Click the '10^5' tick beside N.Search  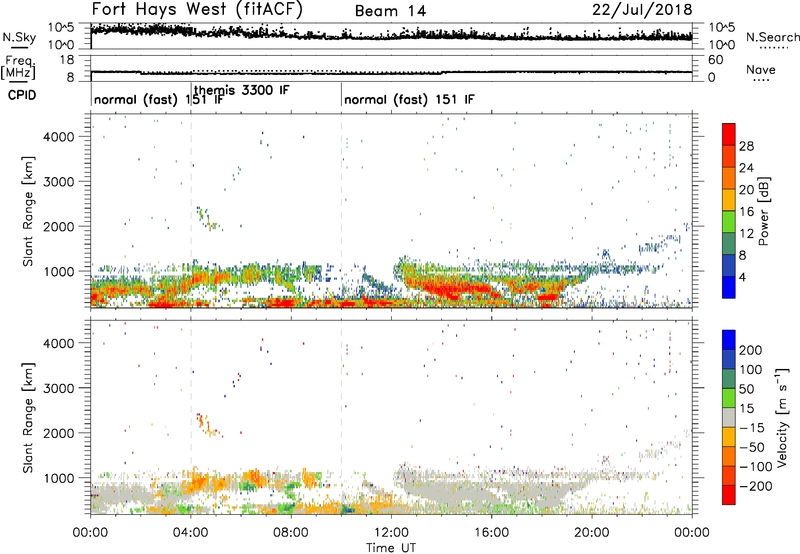pyautogui.click(x=722, y=27)
